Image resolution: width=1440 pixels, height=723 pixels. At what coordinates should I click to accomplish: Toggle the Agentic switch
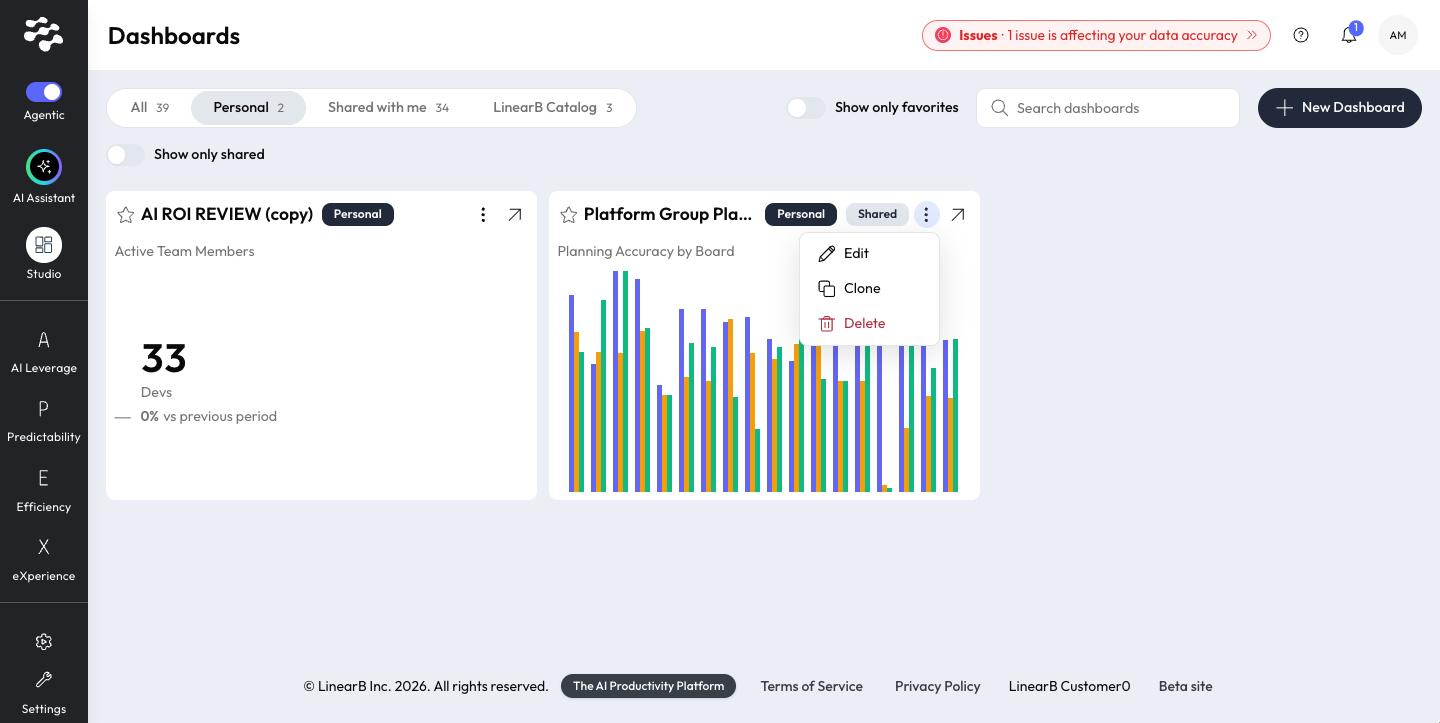[44, 92]
